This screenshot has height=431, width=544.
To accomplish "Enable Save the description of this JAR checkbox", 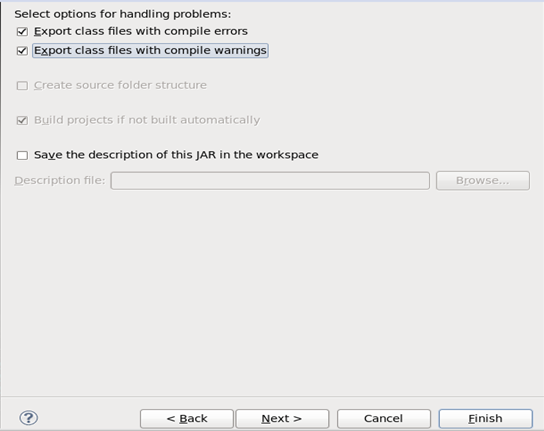I will point(22,155).
